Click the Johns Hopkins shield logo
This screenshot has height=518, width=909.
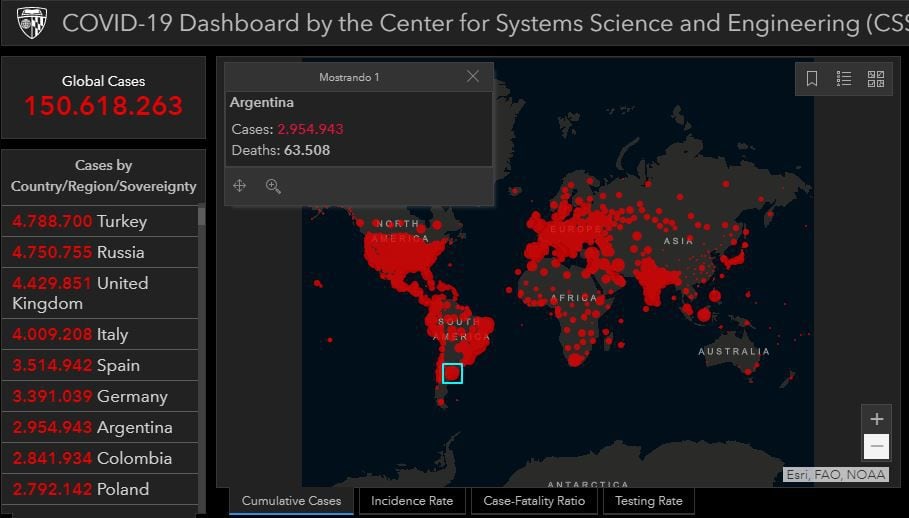[x=32, y=22]
